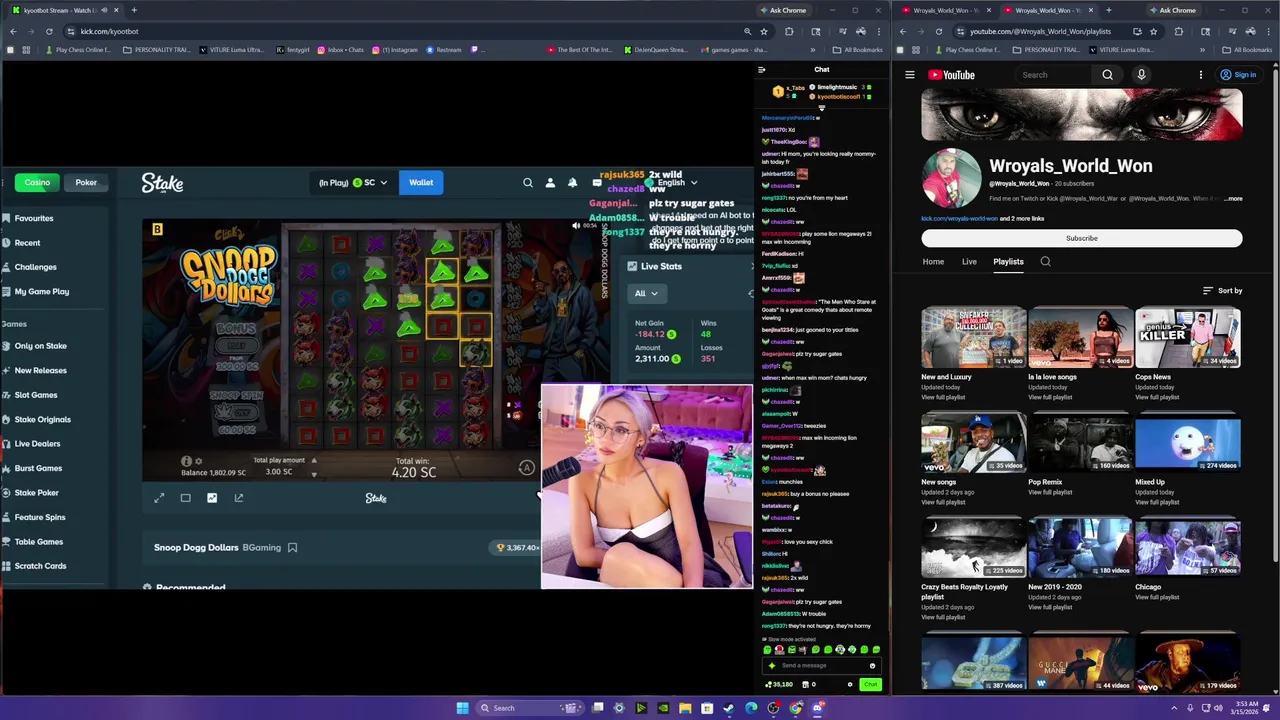Collapse the Kick chat panel icon

click(762, 70)
